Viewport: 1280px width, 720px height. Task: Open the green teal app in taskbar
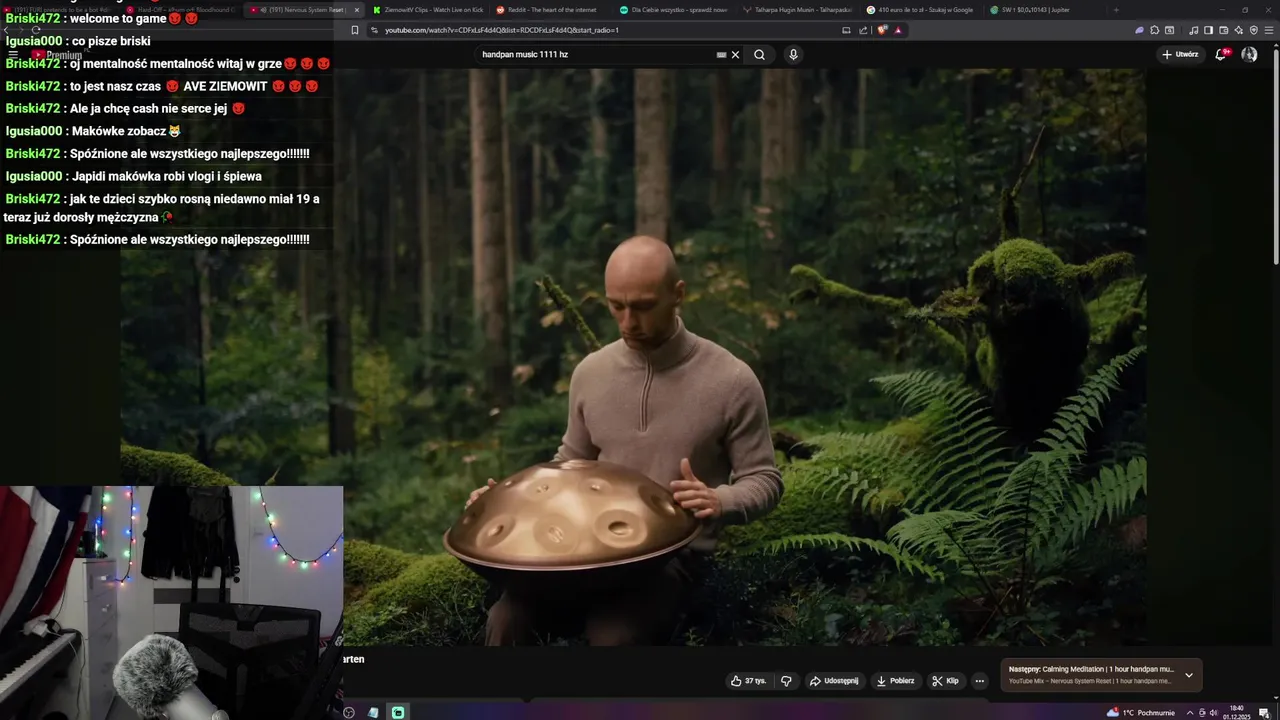coord(398,712)
